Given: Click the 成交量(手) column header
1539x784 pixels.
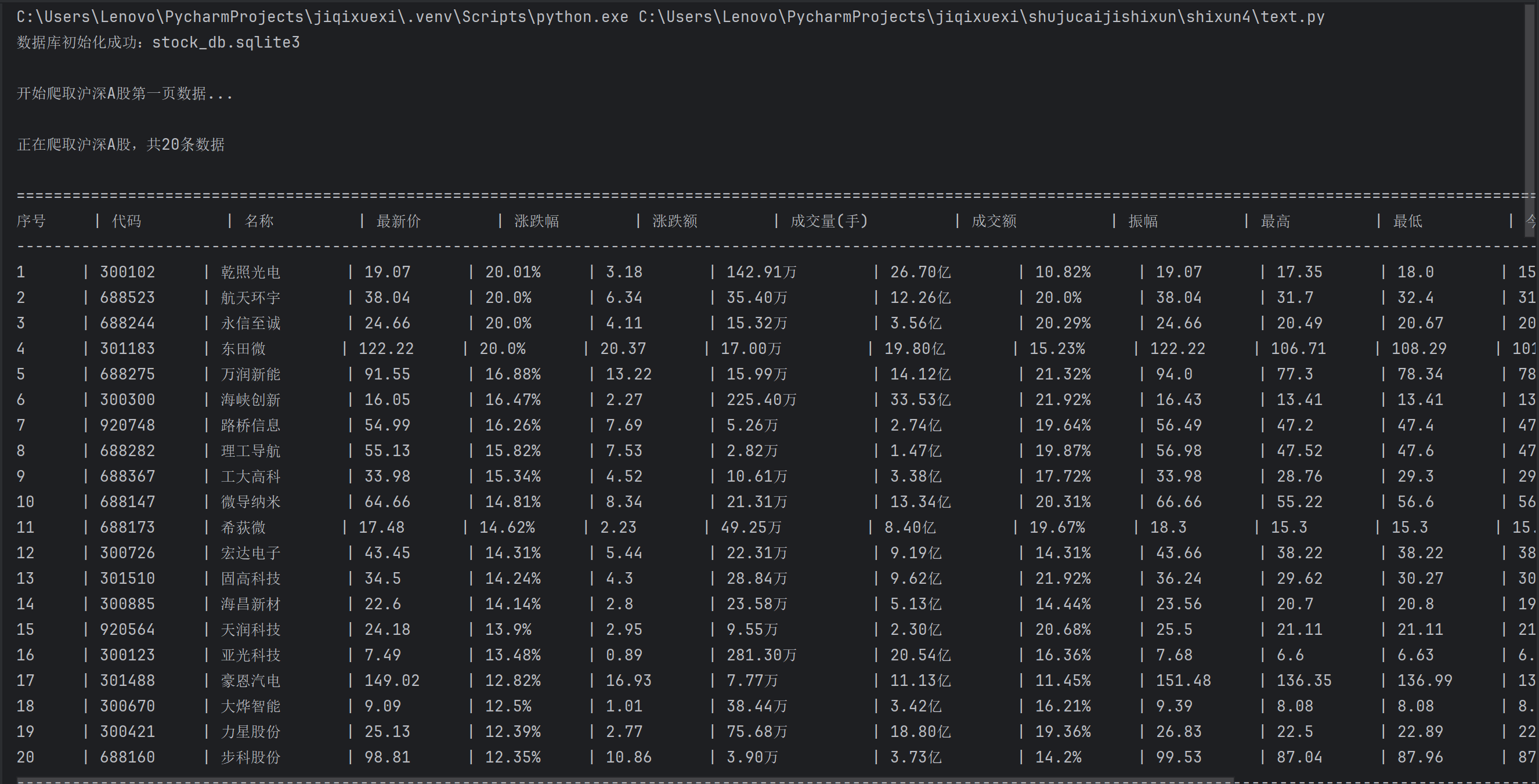Looking at the screenshot, I should tap(829, 221).
